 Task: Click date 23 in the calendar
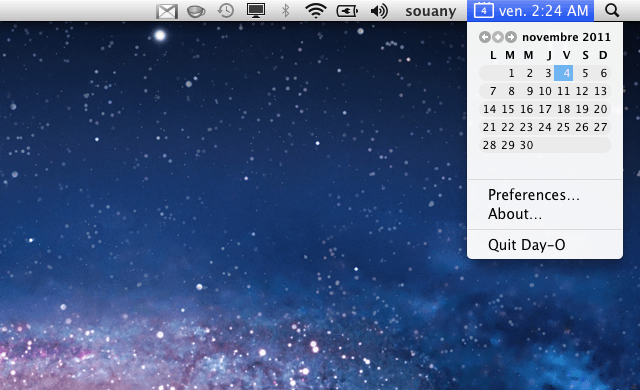(x=527, y=127)
